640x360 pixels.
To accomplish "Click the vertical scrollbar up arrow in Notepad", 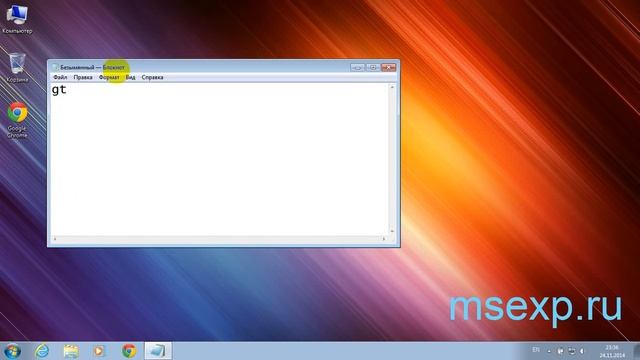I will point(392,87).
